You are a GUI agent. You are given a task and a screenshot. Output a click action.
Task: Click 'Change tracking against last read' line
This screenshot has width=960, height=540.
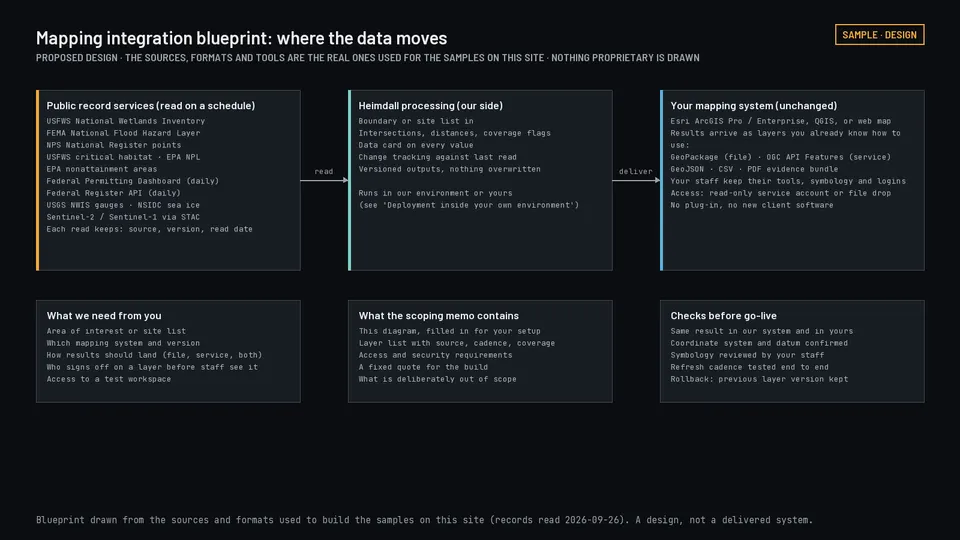(x=437, y=157)
